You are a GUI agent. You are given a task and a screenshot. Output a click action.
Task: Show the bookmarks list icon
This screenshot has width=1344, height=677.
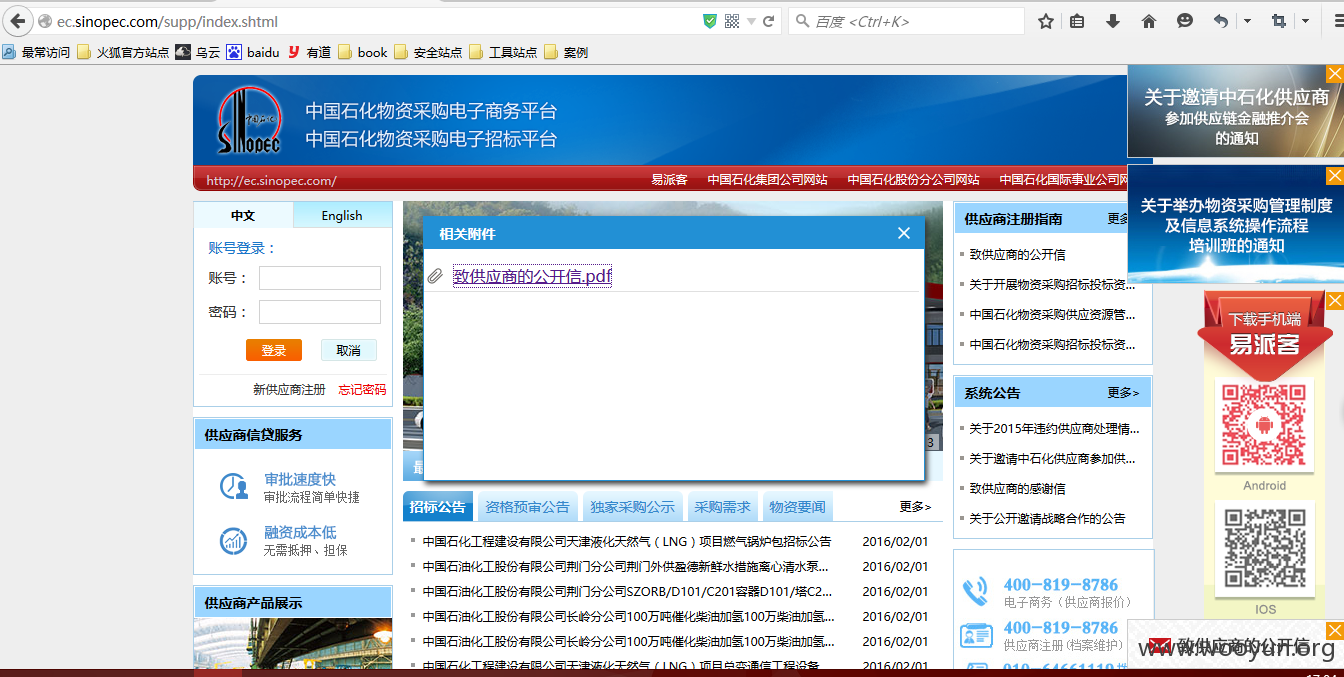point(1077,21)
